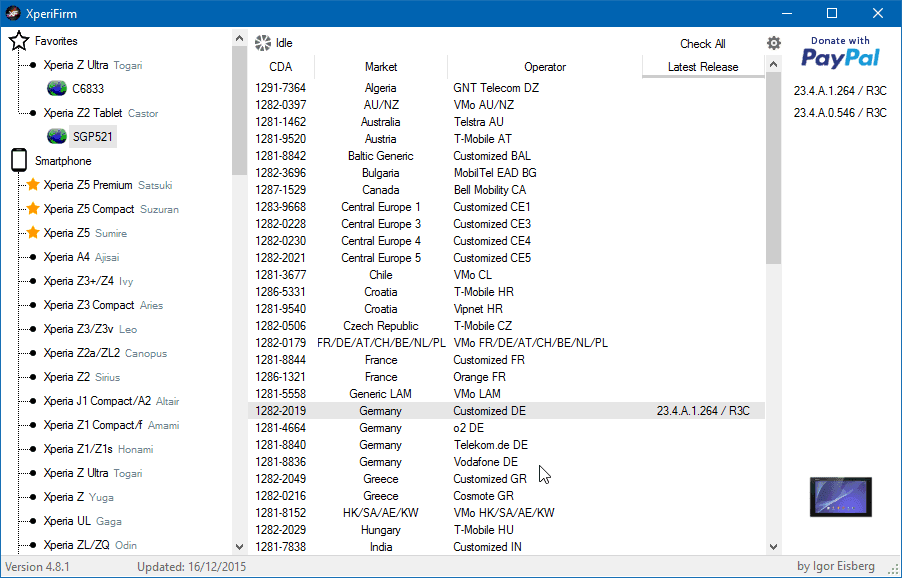Select firmware 23.4.A.0.546 / R3C in right panel
The image size is (902, 578).
[x=840, y=113]
